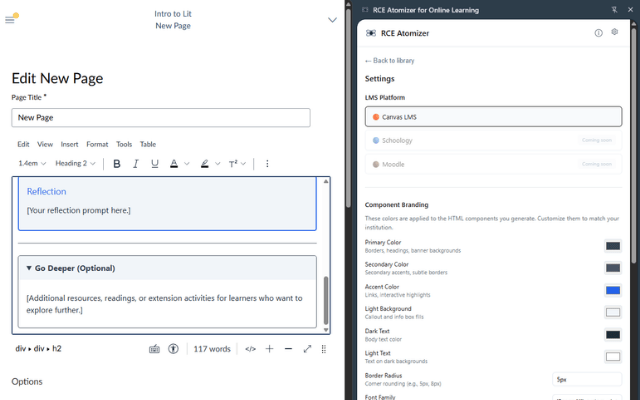Image resolution: width=640 pixels, height=400 pixels.
Task: Open the Format menu
Action: pyautogui.click(x=97, y=144)
